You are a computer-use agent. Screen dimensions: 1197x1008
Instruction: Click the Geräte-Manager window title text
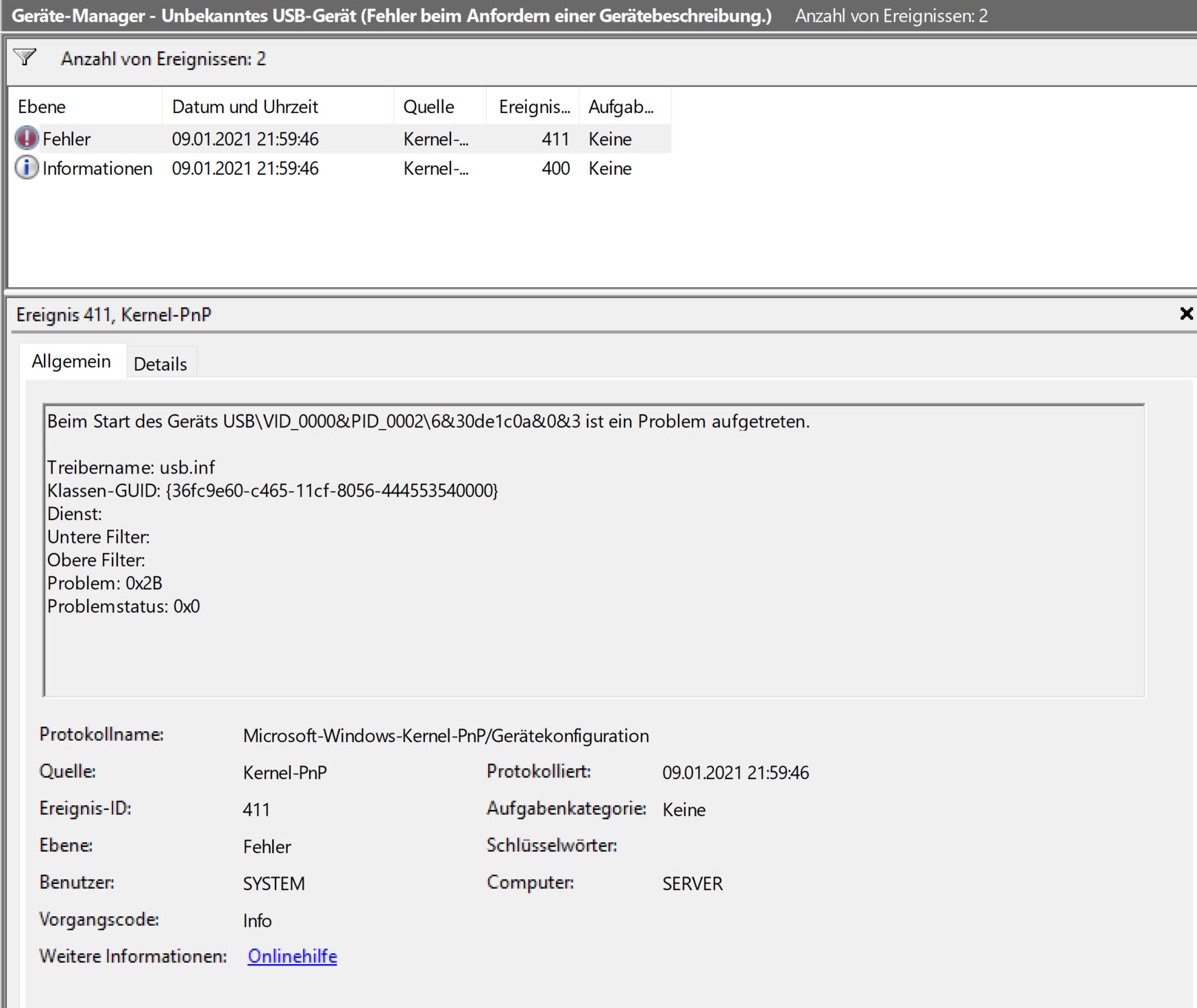point(391,15)
